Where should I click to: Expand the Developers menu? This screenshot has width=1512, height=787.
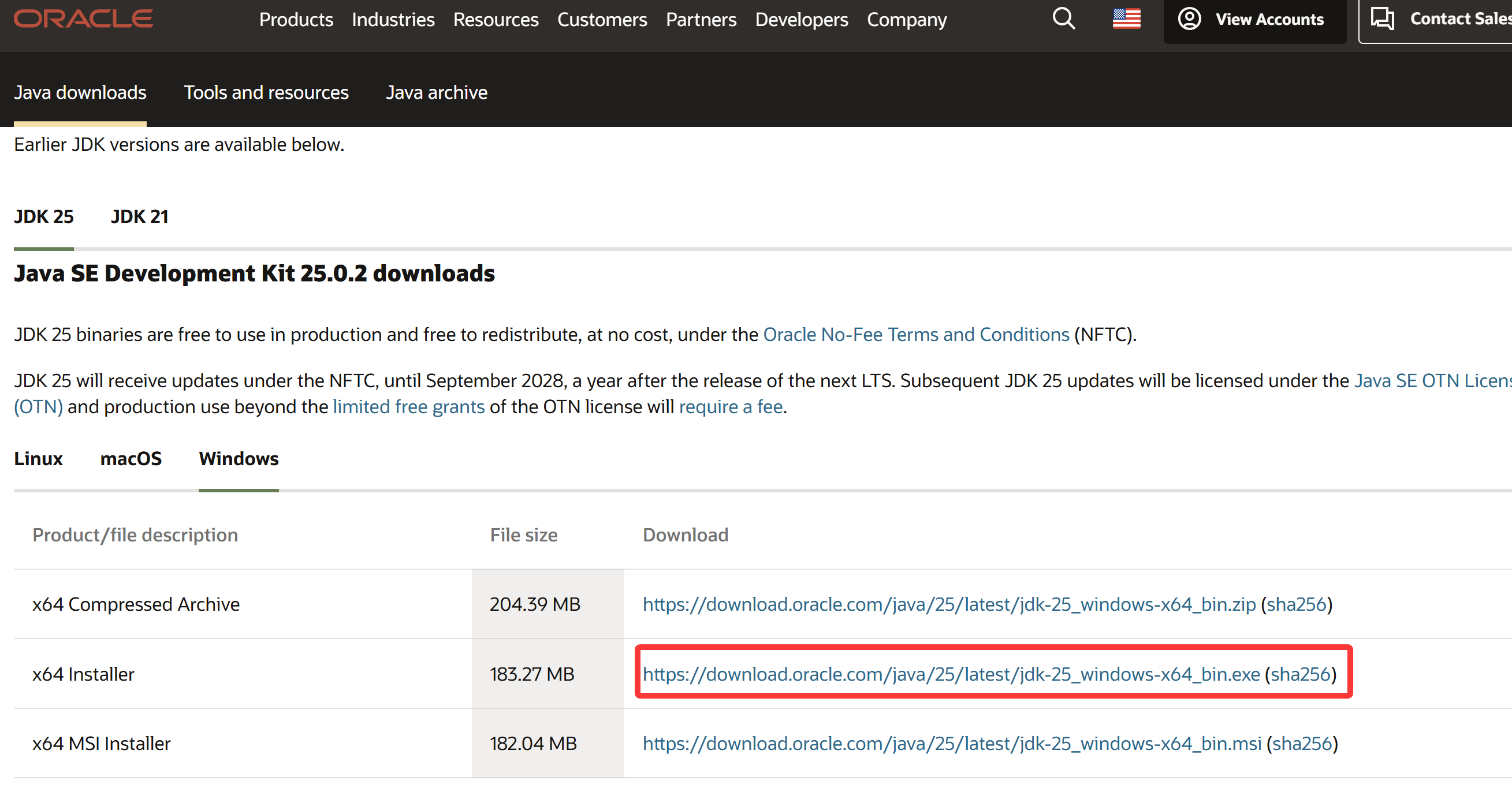800,20
